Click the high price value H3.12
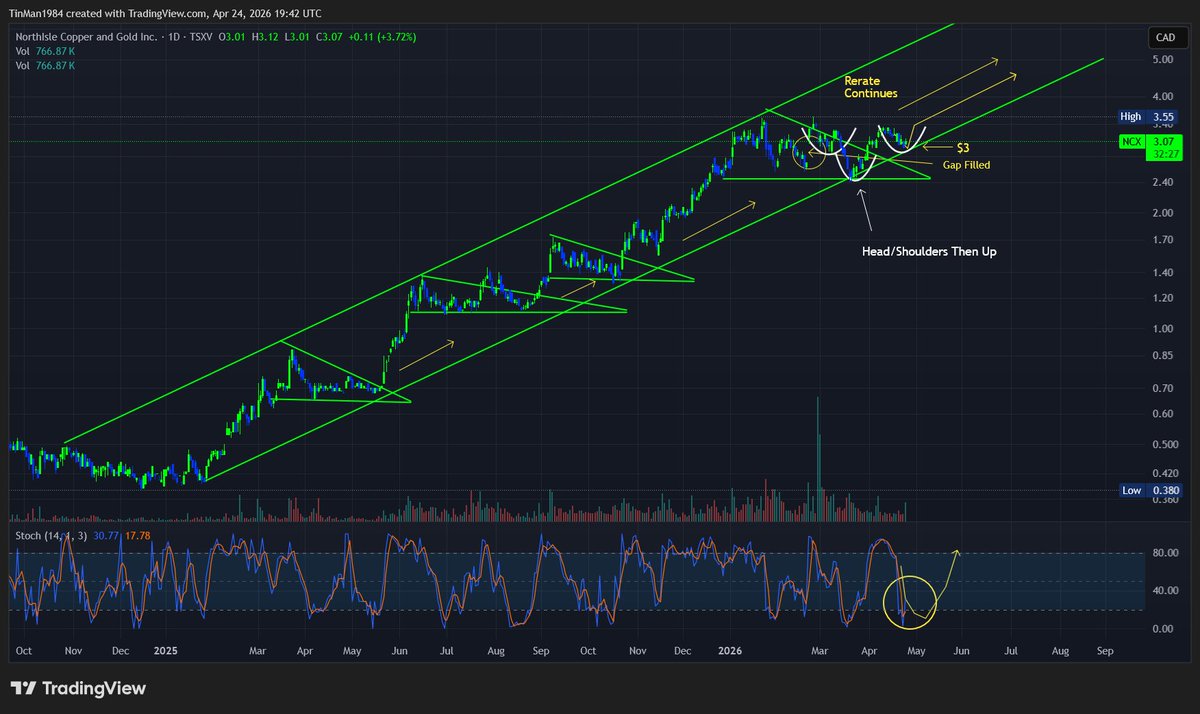 (x=263, y=37)
